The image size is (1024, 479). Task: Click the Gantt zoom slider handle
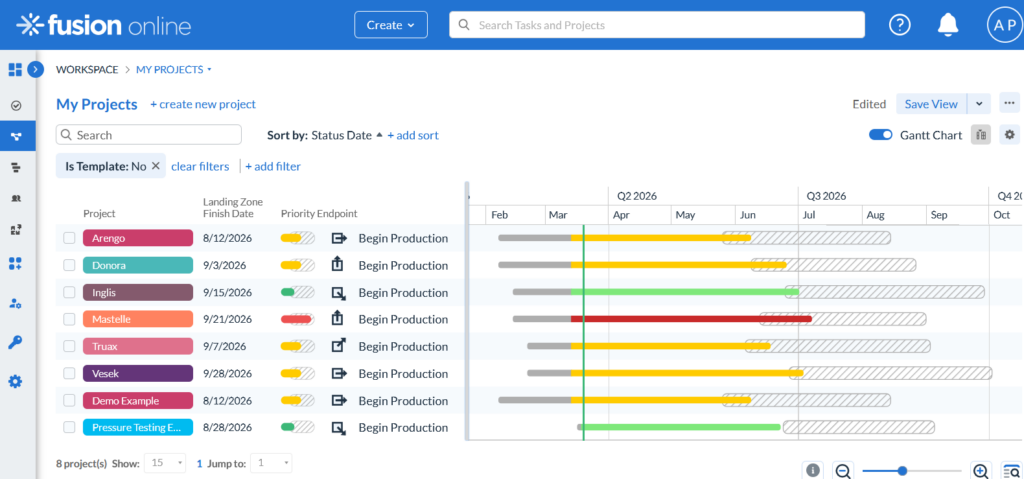tap(902, 471)
